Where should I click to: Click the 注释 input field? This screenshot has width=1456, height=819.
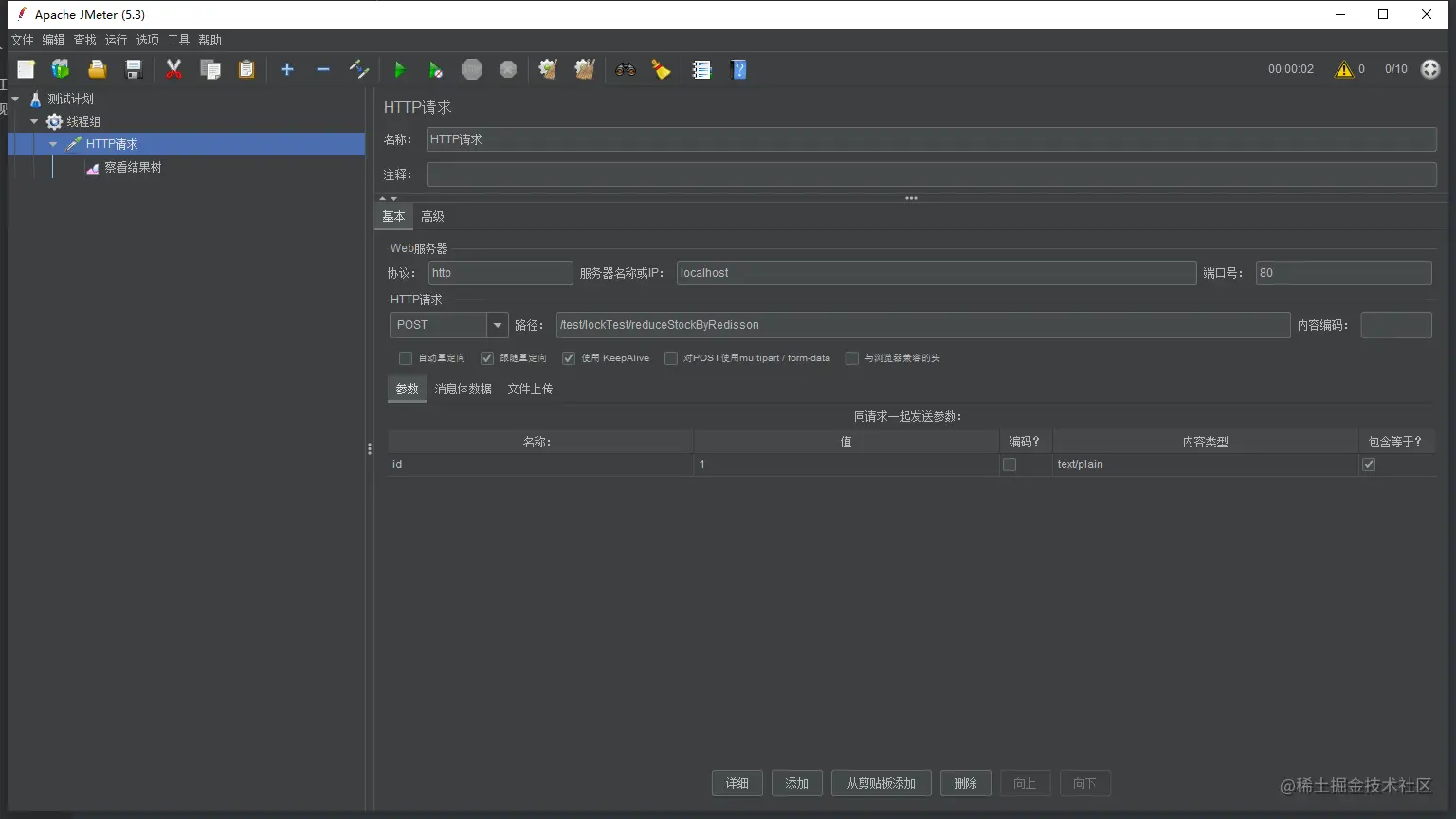click(931, 174)
